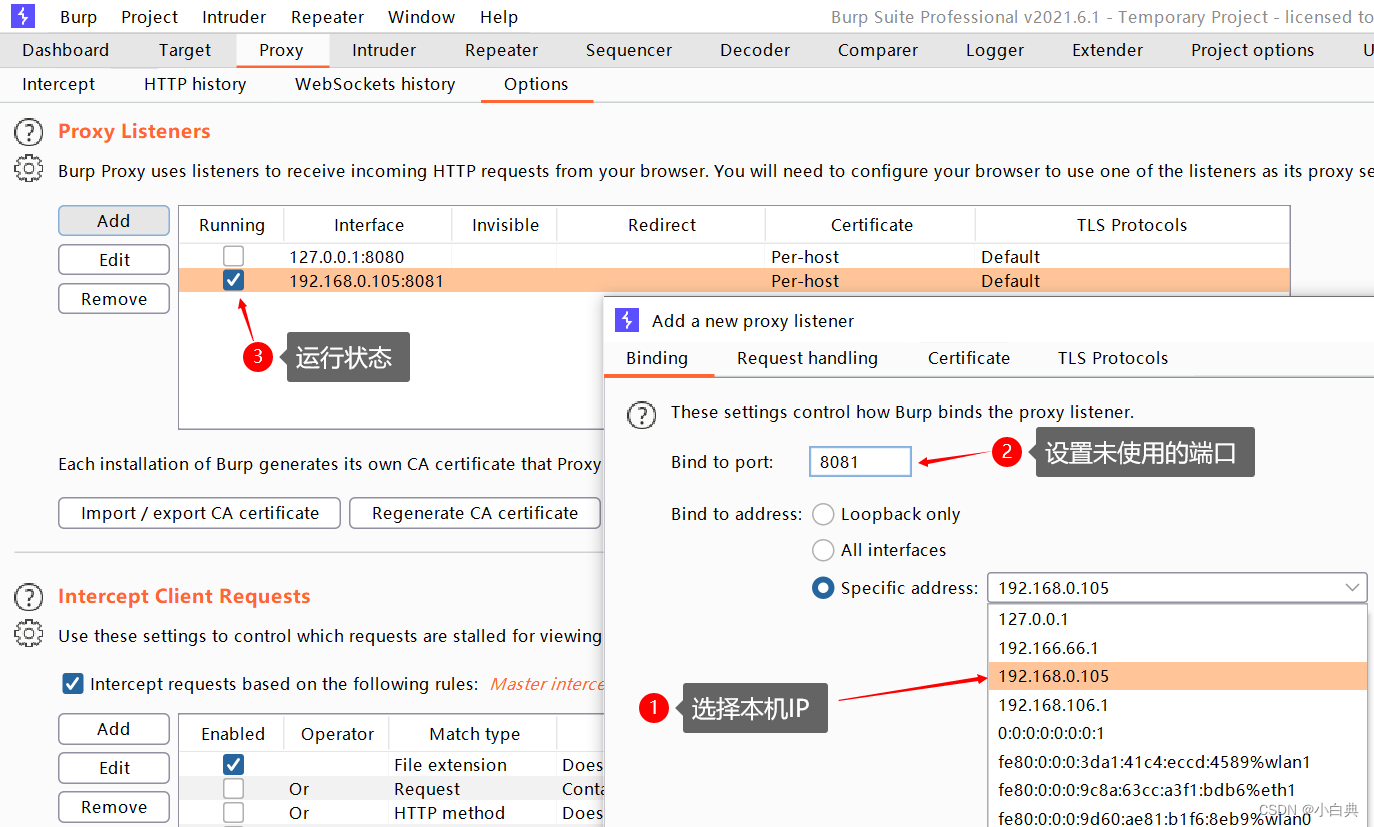Click the Match type column header
Viewport: 1374px width, 827px height.
click(x=475, y=734)
